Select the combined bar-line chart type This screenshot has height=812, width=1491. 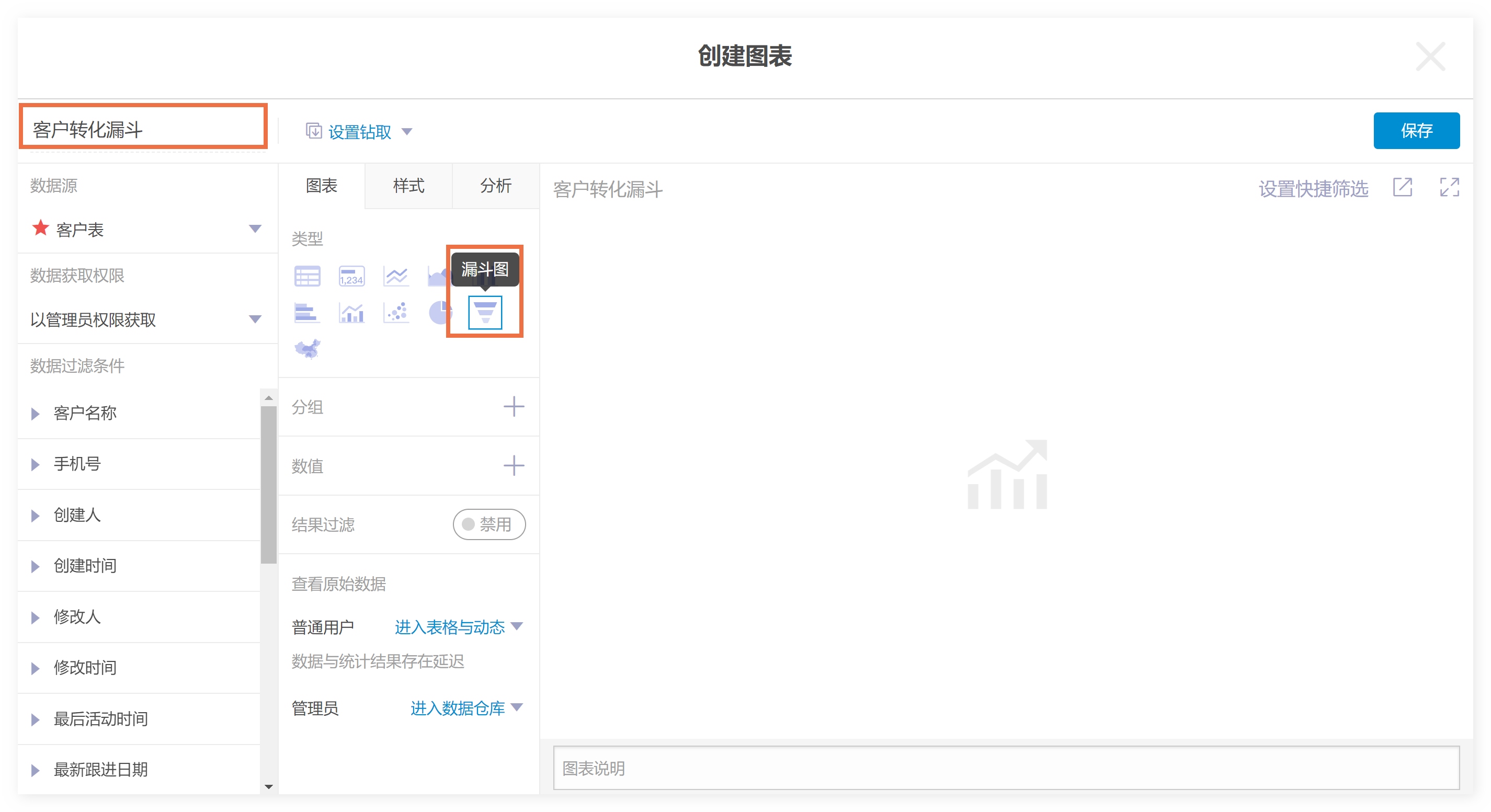pos(351,313)
